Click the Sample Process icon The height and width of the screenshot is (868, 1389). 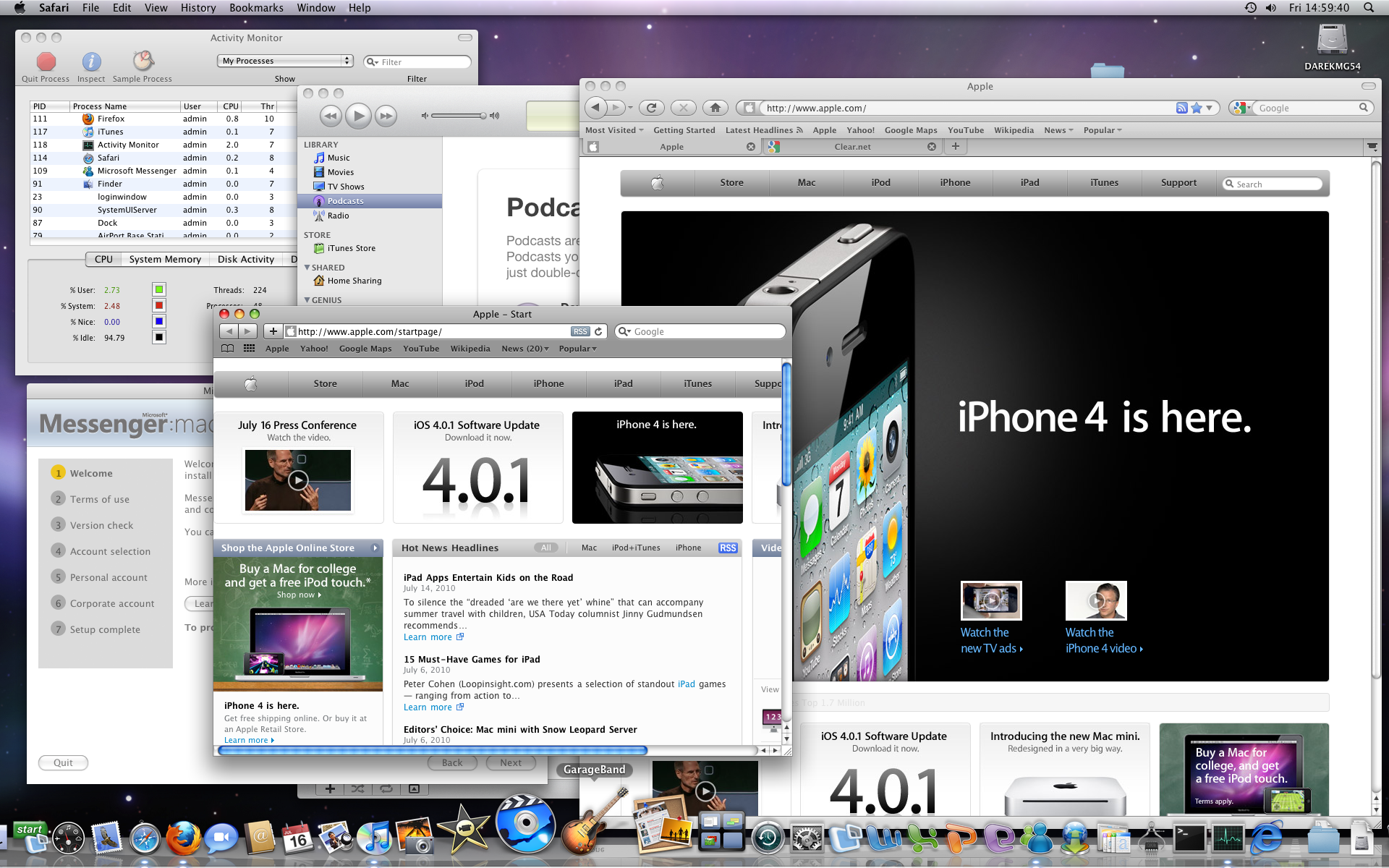point(143,61)
